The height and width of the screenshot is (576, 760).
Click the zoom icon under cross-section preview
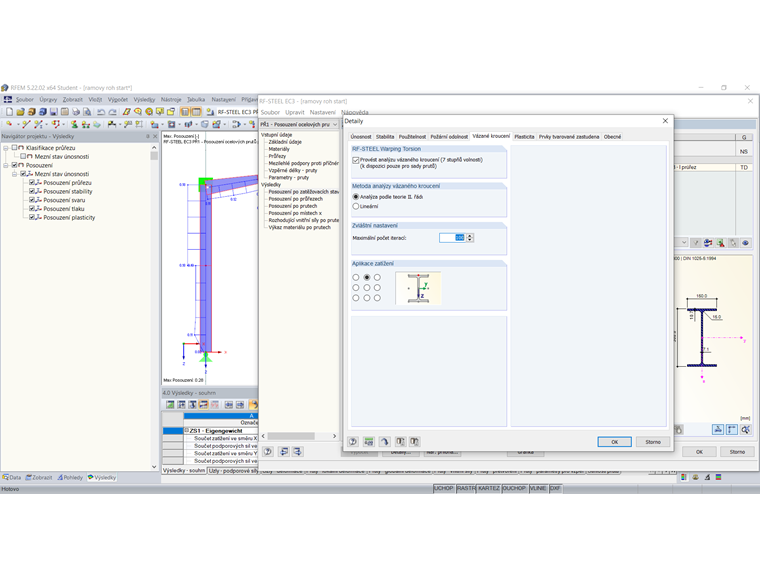pos(745,430)
